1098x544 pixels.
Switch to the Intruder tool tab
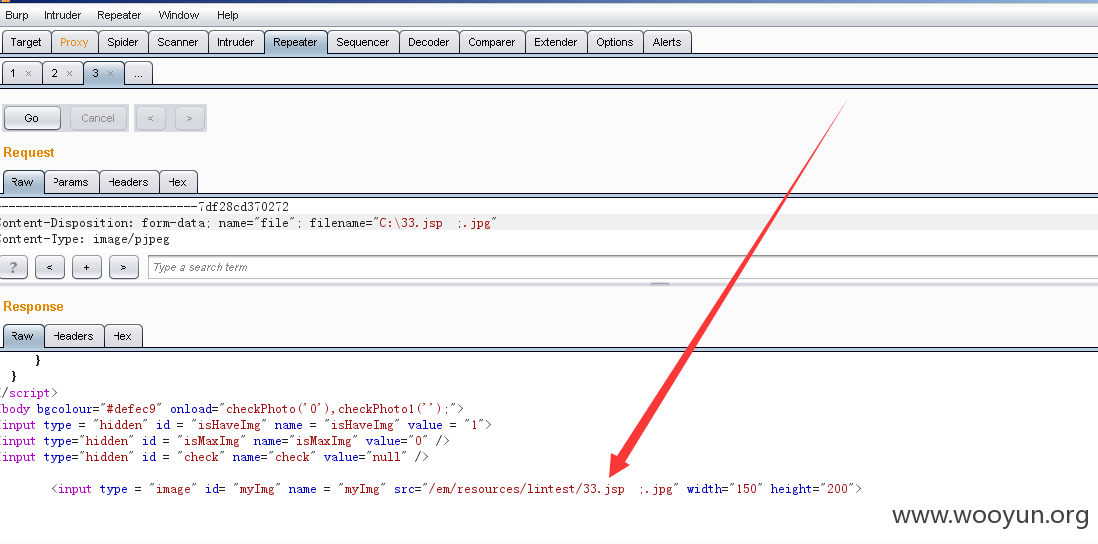pyautogui.click(x=235, y=42)
